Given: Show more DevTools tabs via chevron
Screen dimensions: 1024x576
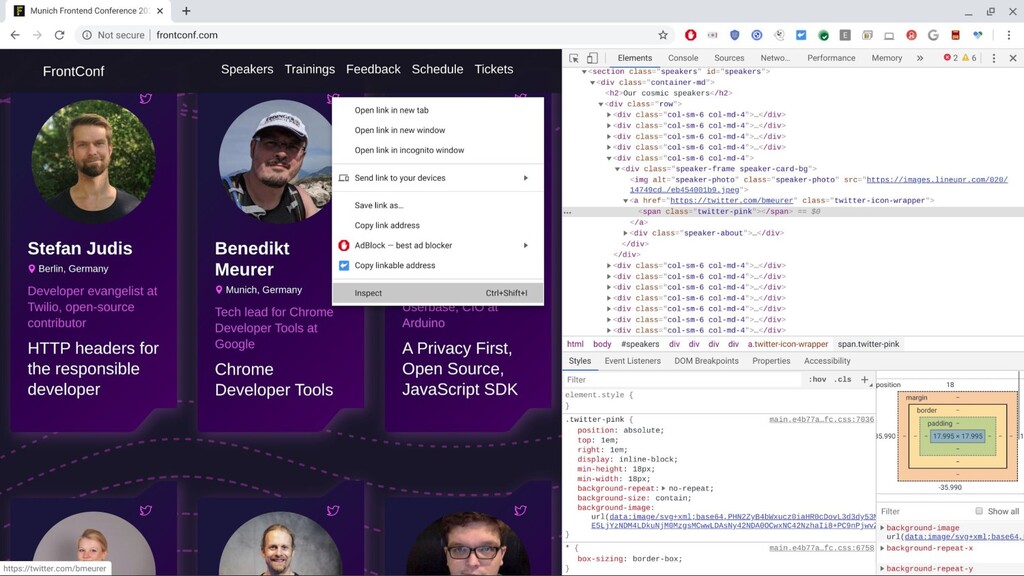Looking at the screenshot, I should (920, 58).
